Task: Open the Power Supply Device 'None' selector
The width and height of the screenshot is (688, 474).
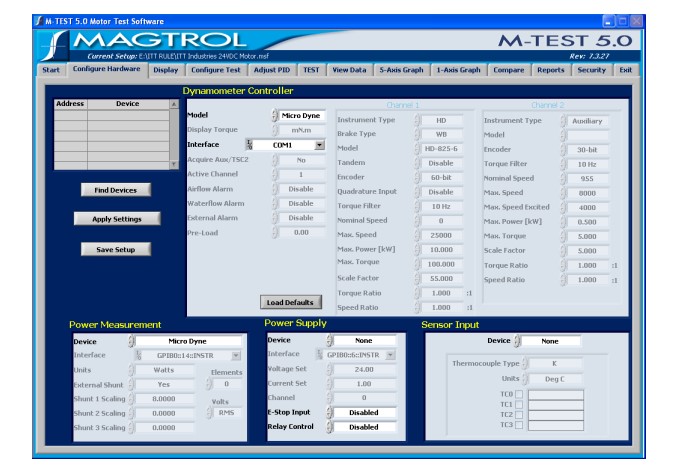Action: click(x=364, y=341)
